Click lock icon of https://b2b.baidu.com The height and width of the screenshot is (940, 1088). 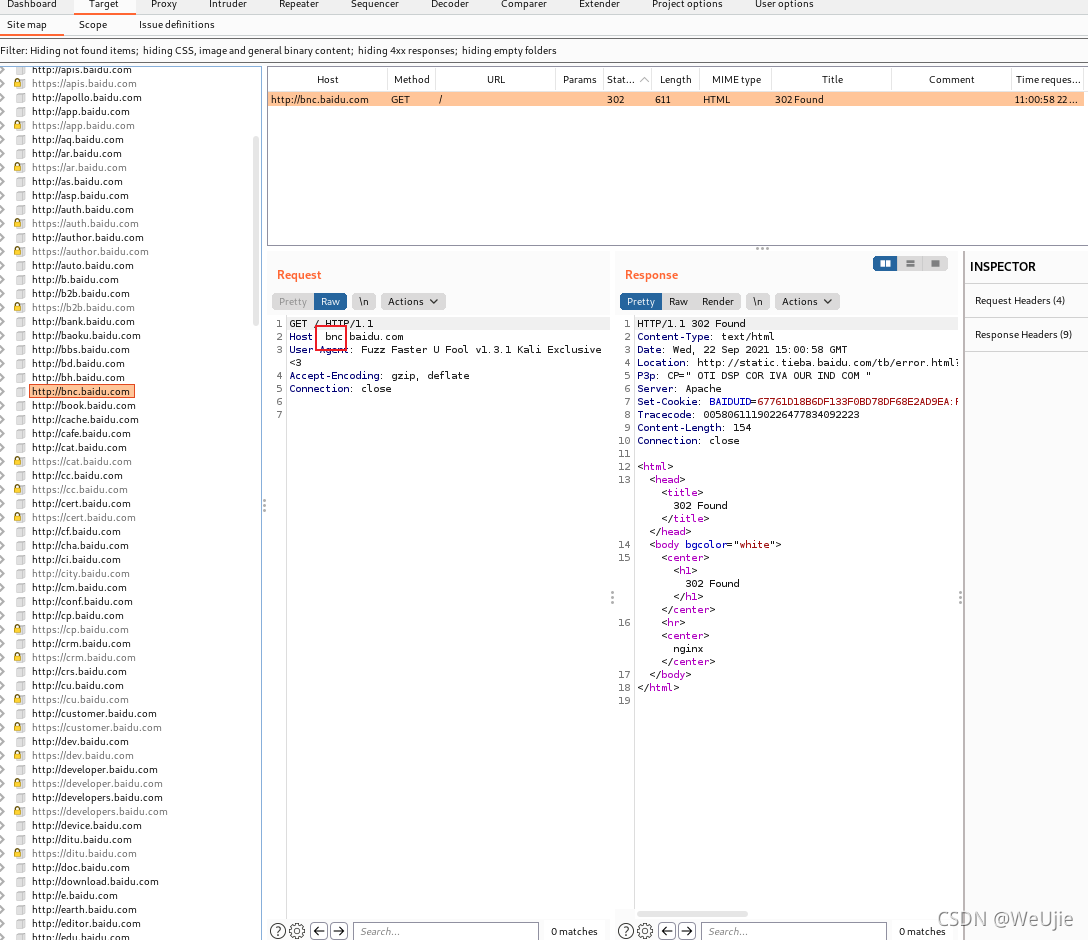pyautogui.click(x=19, y=307)
